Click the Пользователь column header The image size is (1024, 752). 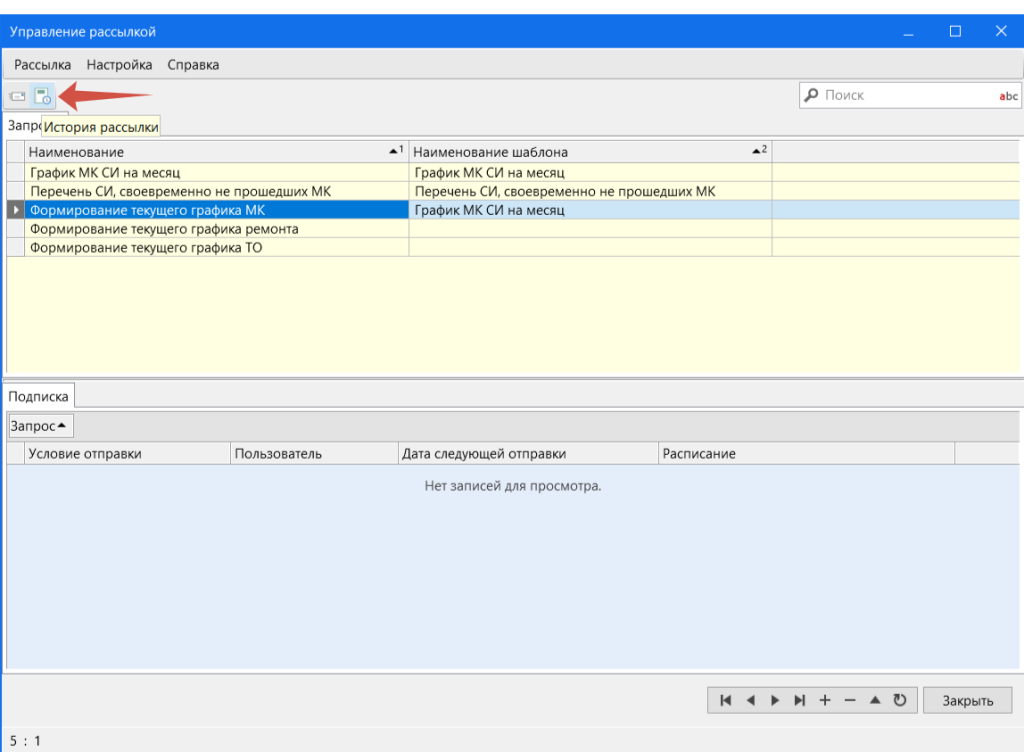pos(314,454)
